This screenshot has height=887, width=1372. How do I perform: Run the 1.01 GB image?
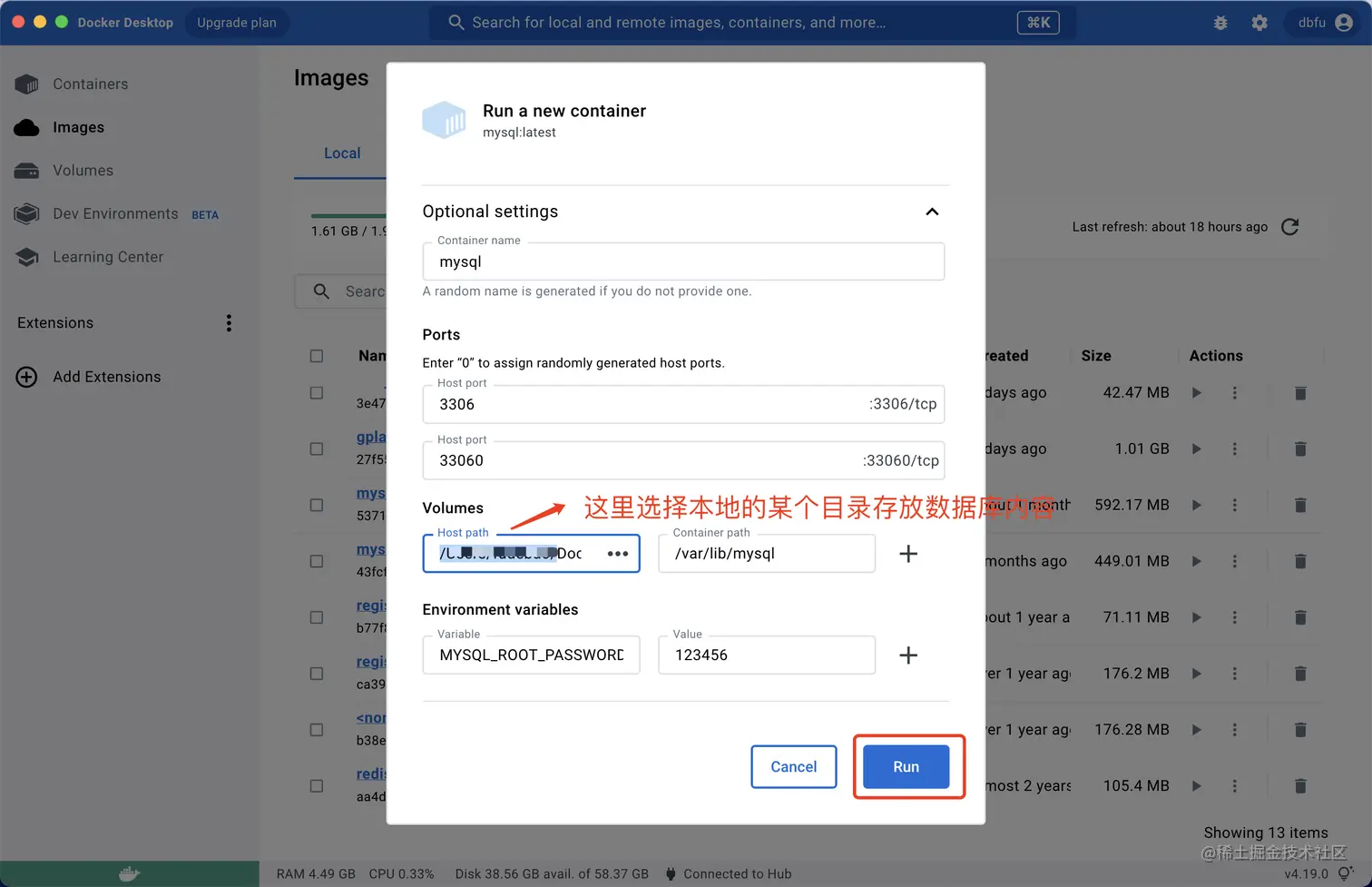1197,449
